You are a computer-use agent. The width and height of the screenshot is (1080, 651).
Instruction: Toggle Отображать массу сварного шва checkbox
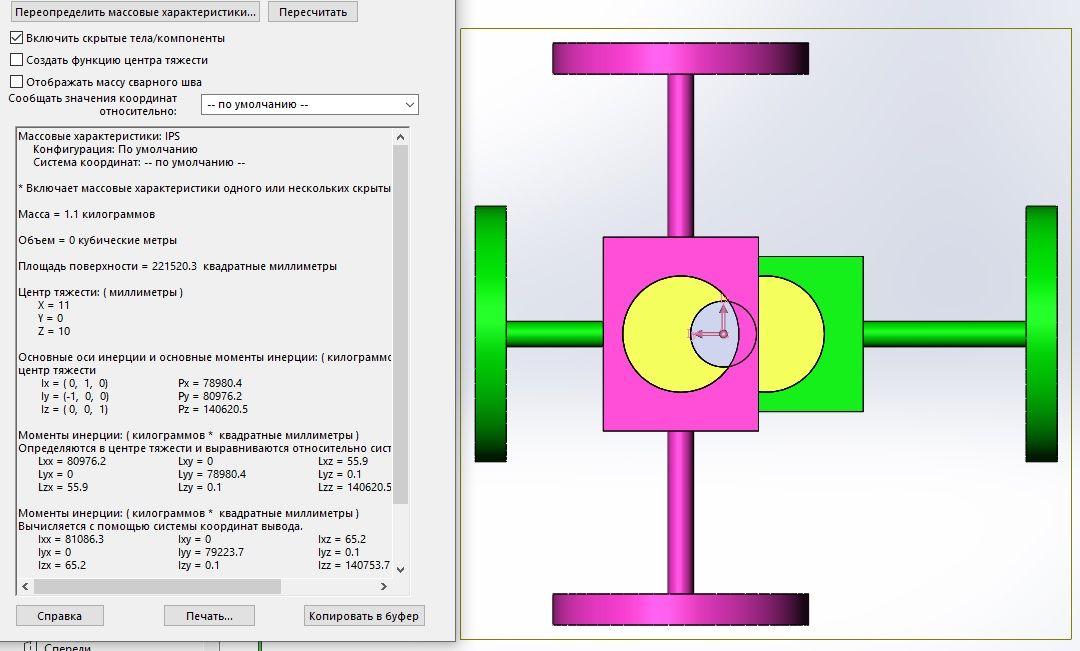16,82
